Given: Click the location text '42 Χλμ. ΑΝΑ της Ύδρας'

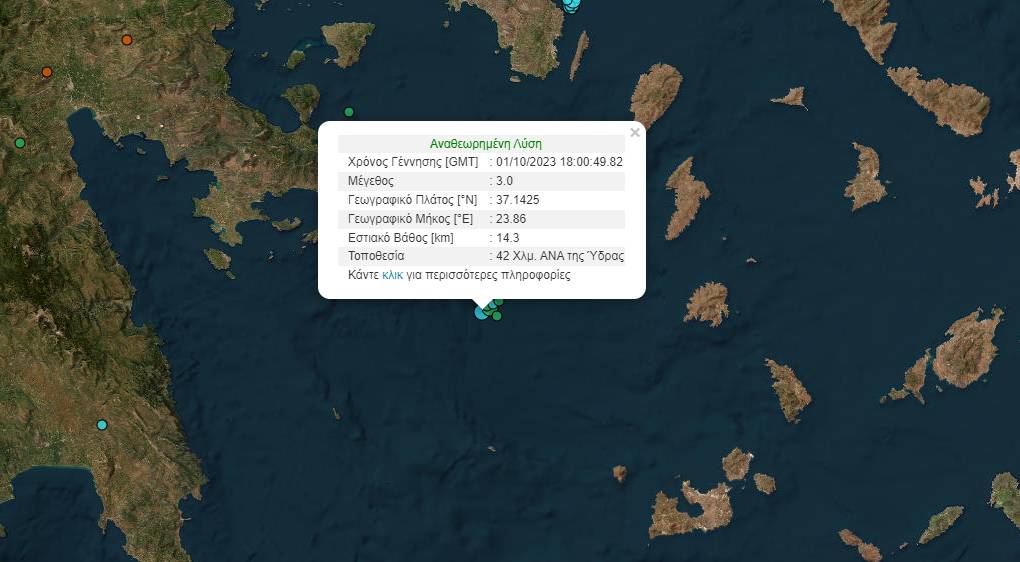Looking at the screenshot, I should (560, 256).
